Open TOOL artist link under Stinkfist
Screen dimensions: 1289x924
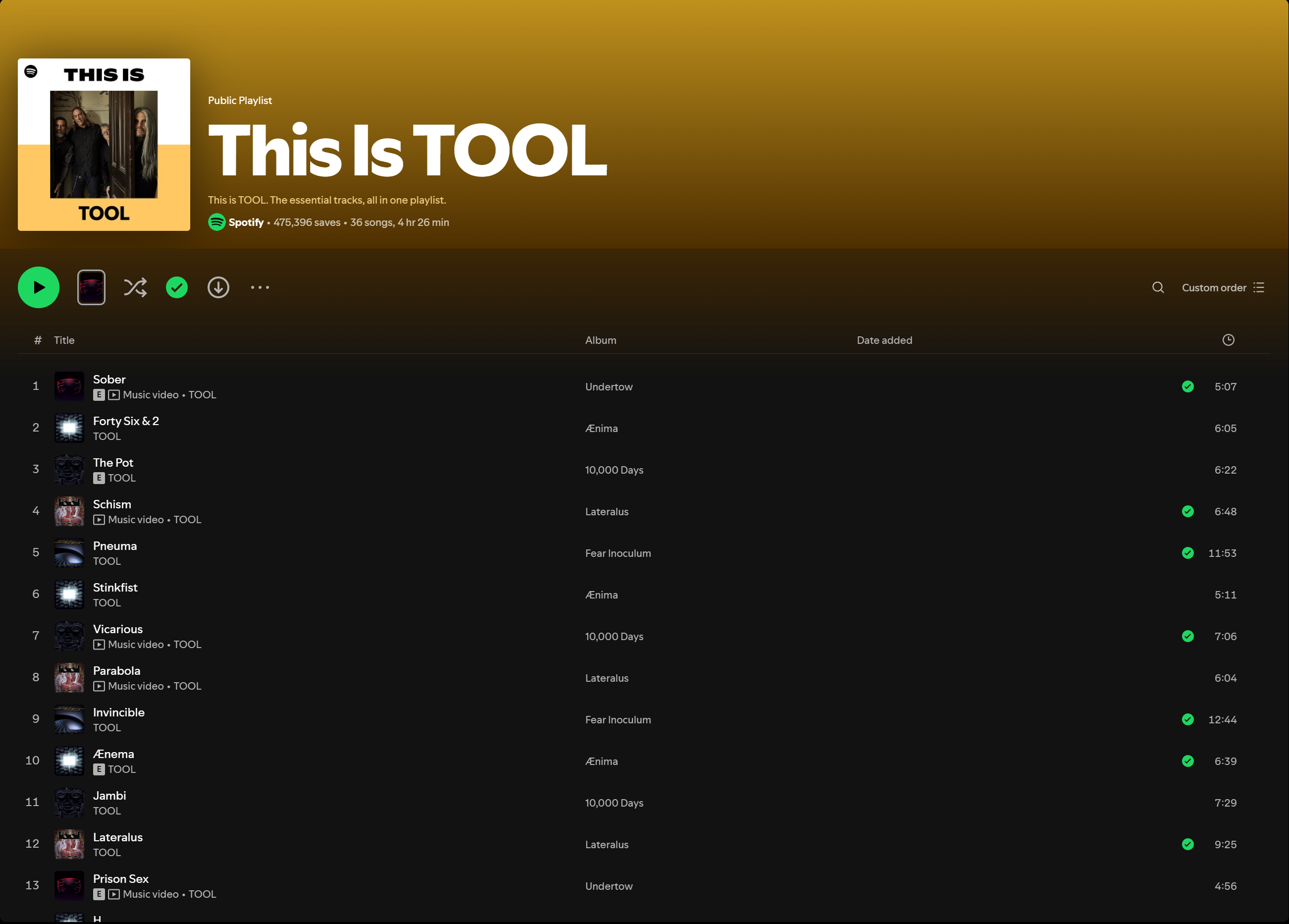(107, 603)
